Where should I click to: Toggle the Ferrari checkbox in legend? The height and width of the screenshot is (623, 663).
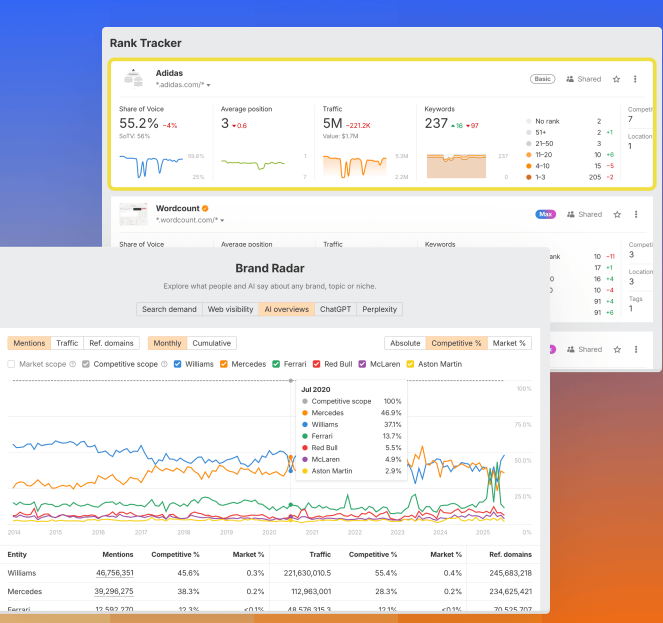276,364
